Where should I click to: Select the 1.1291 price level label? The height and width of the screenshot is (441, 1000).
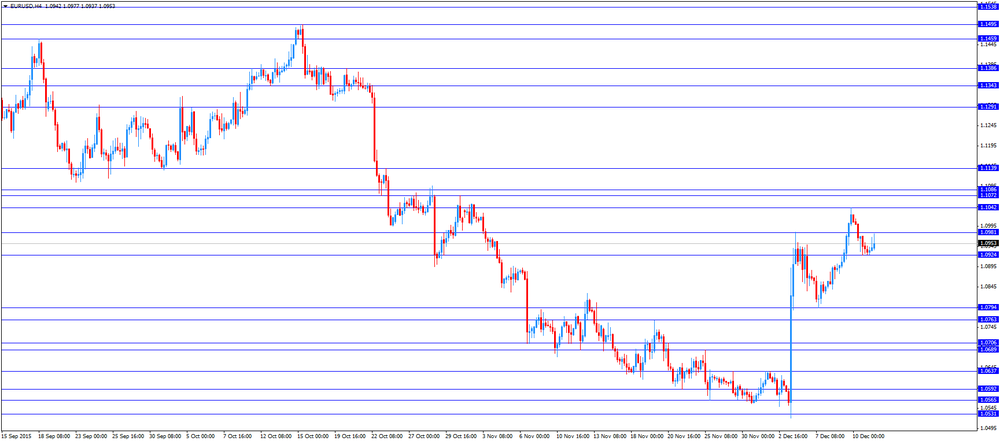click(x=988, y=107)
